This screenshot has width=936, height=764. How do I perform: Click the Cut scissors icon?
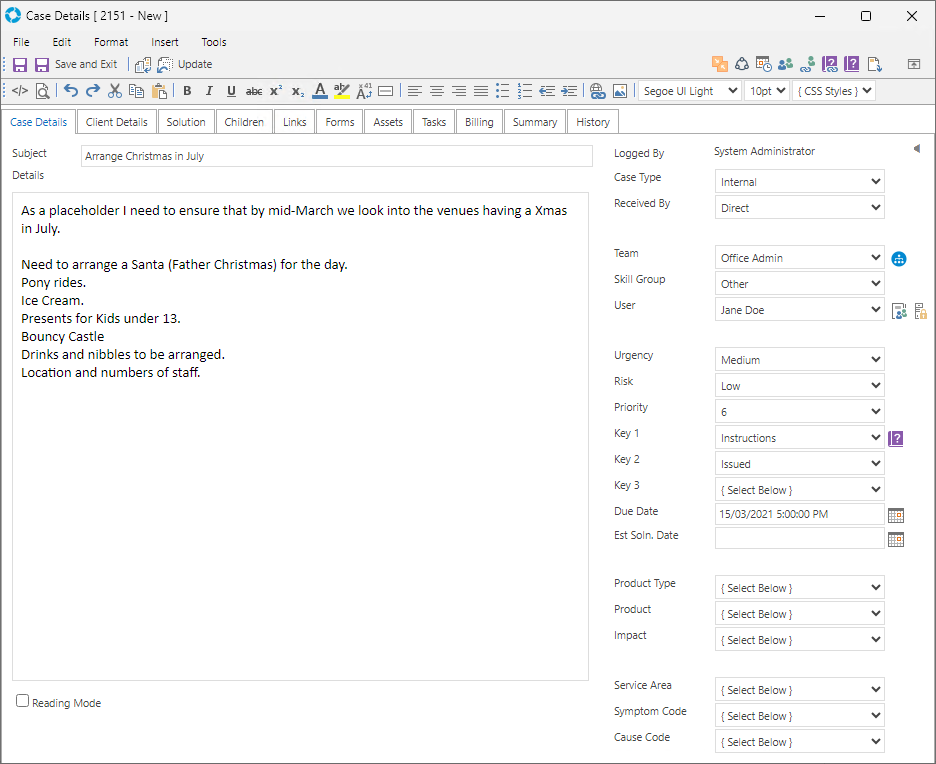click(x=115, y=91)
